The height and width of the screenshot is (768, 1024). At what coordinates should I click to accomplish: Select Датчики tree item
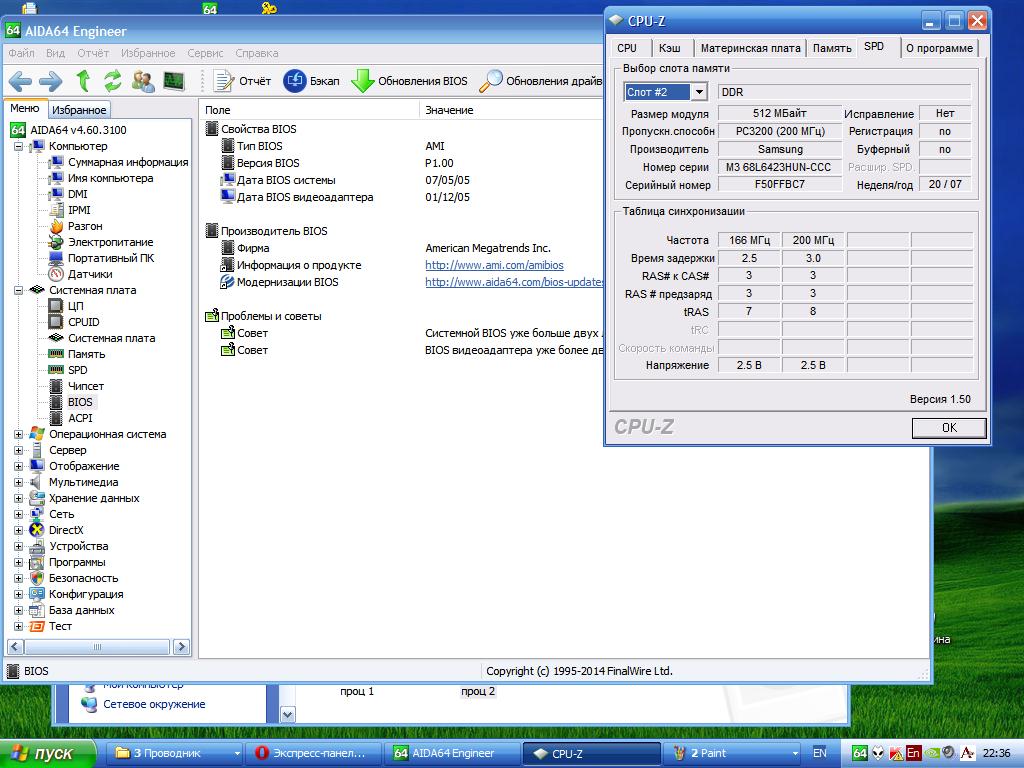pos(90,274)
